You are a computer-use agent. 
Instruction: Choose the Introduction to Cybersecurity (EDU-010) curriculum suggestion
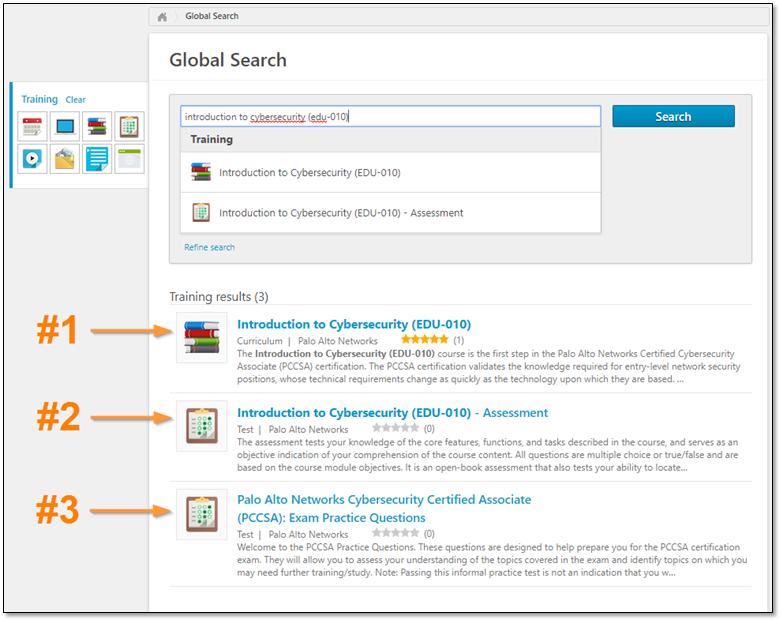[x=309, y=173]
